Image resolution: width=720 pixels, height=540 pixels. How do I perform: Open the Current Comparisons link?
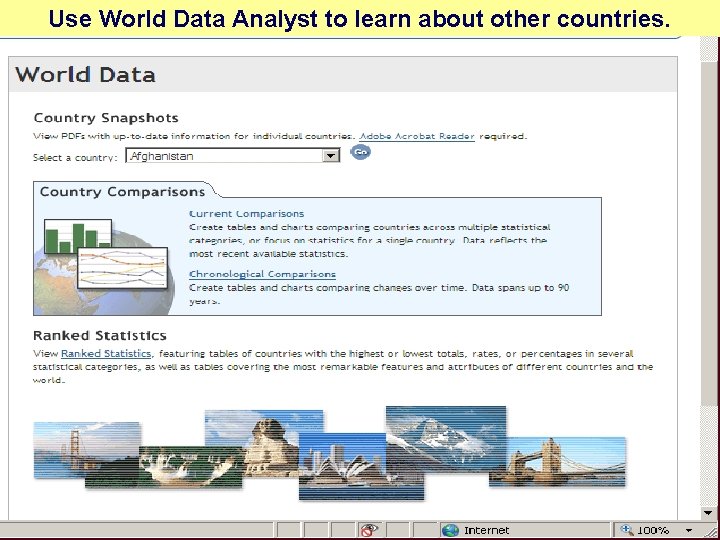pos(247,214)
